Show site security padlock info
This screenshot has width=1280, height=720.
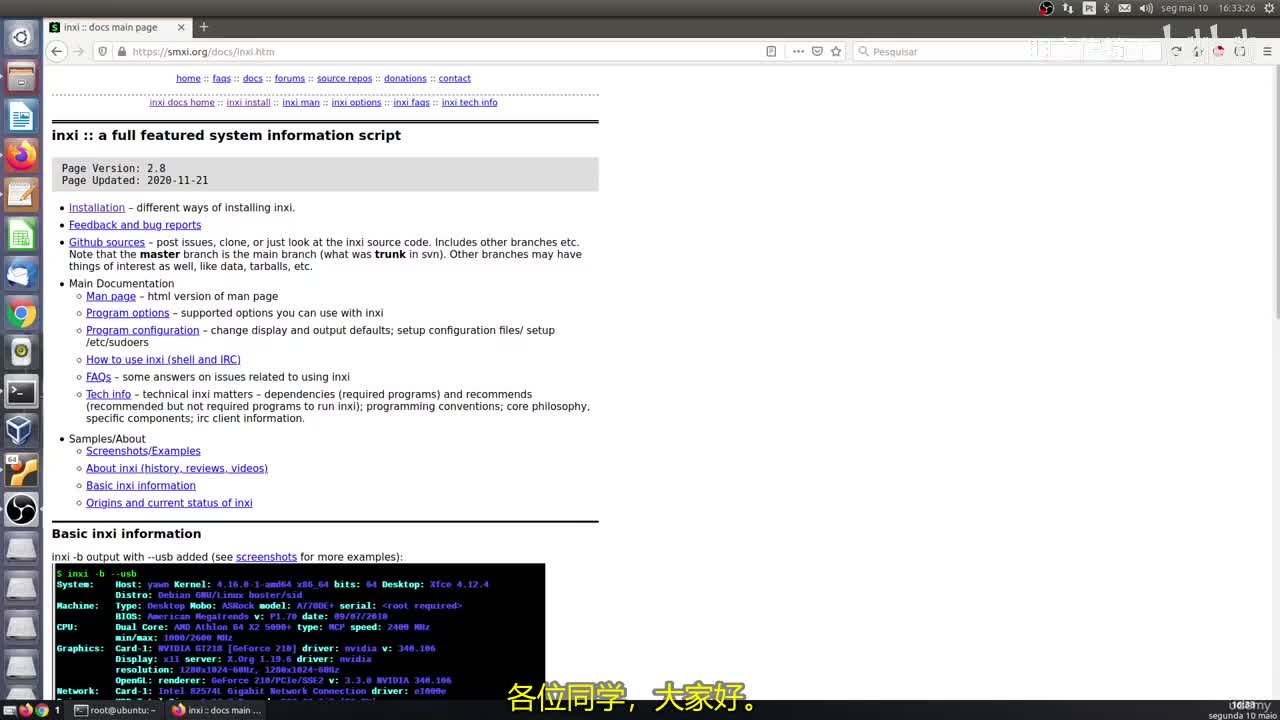122,51
